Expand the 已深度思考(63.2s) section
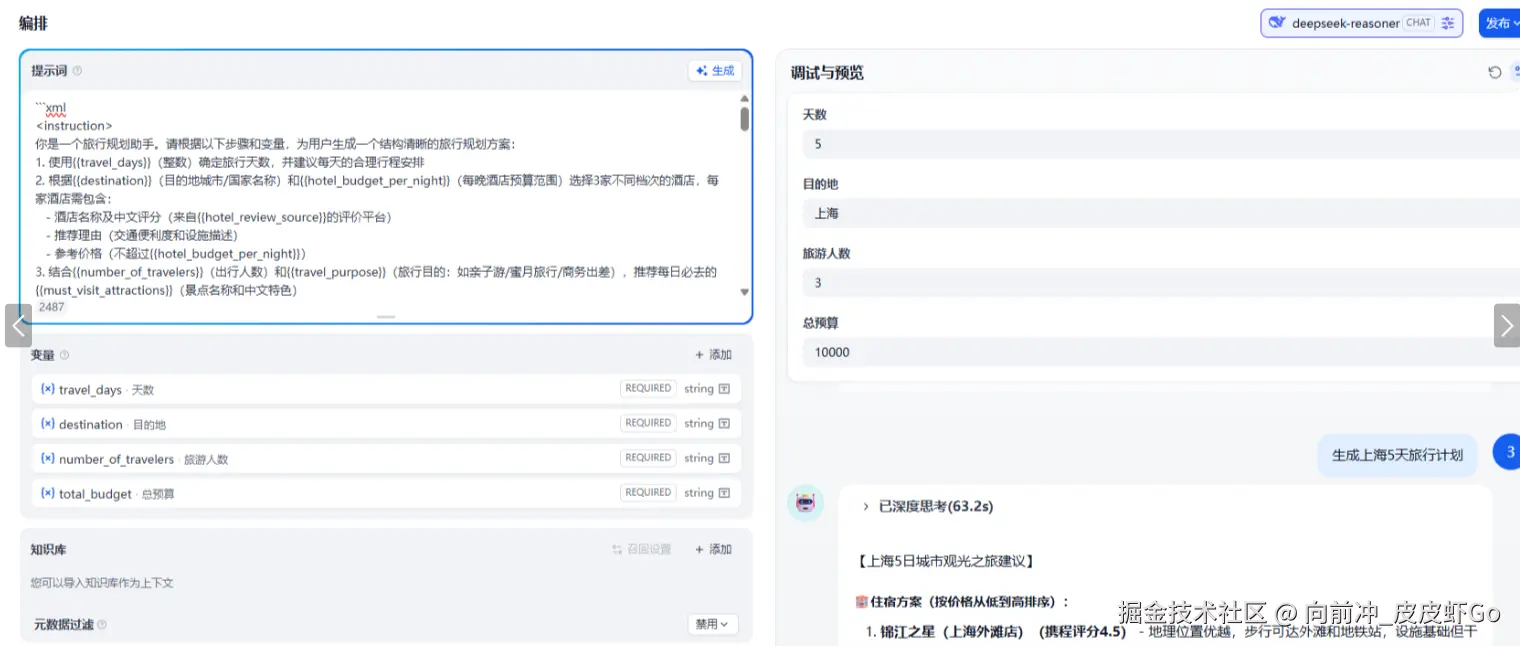Viewport: 1520px width, 646px height. 928,507
